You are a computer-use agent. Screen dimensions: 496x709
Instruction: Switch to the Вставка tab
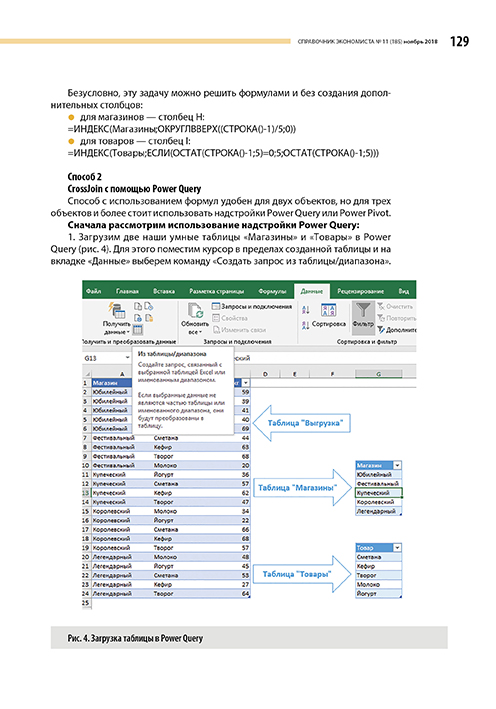point(164,291)
